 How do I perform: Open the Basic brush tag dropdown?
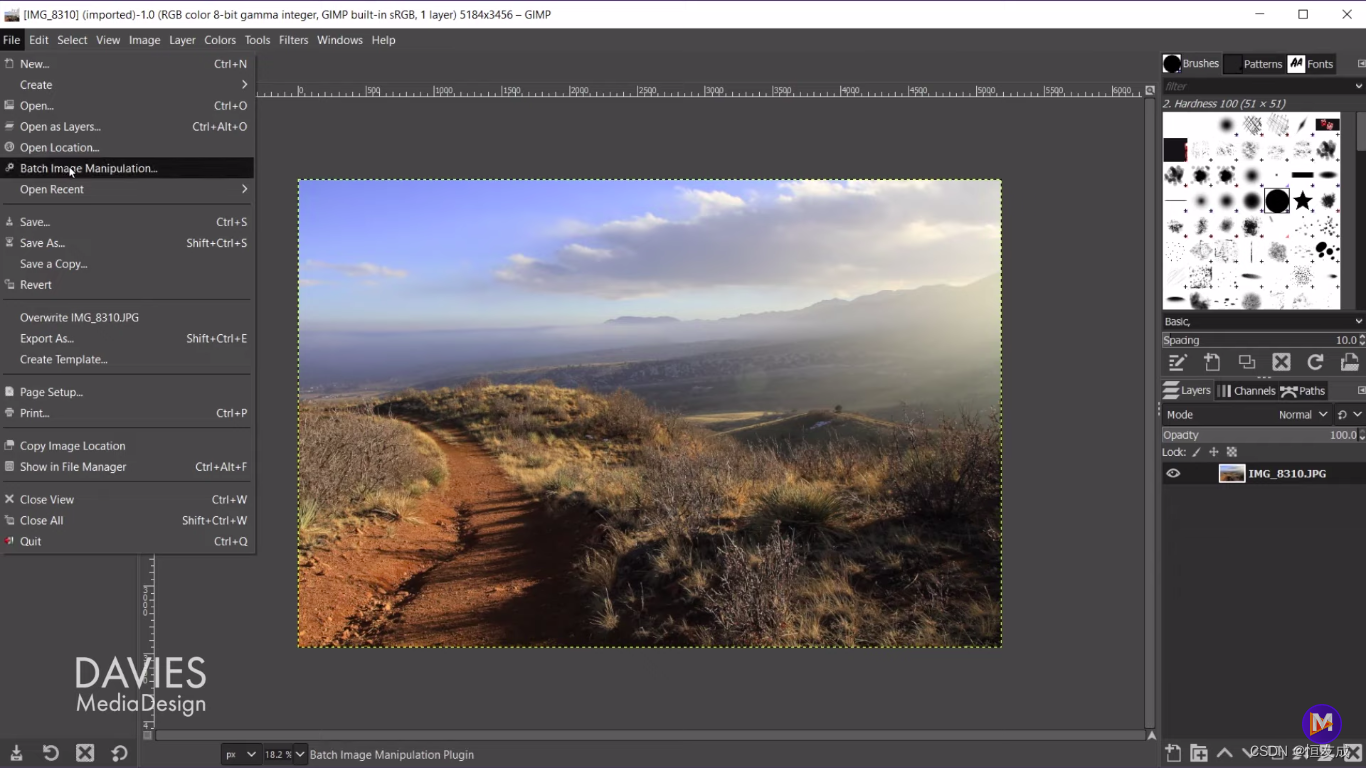pos(1358,321)
